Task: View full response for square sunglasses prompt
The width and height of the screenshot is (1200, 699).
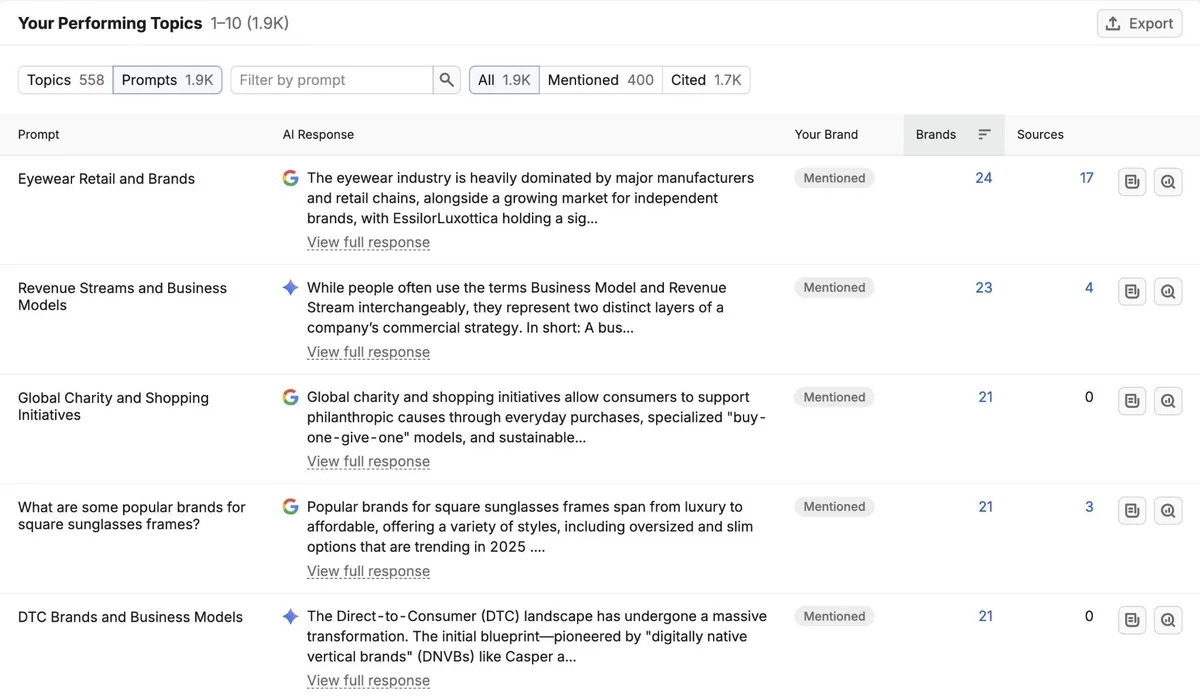Action: point(368,571)
